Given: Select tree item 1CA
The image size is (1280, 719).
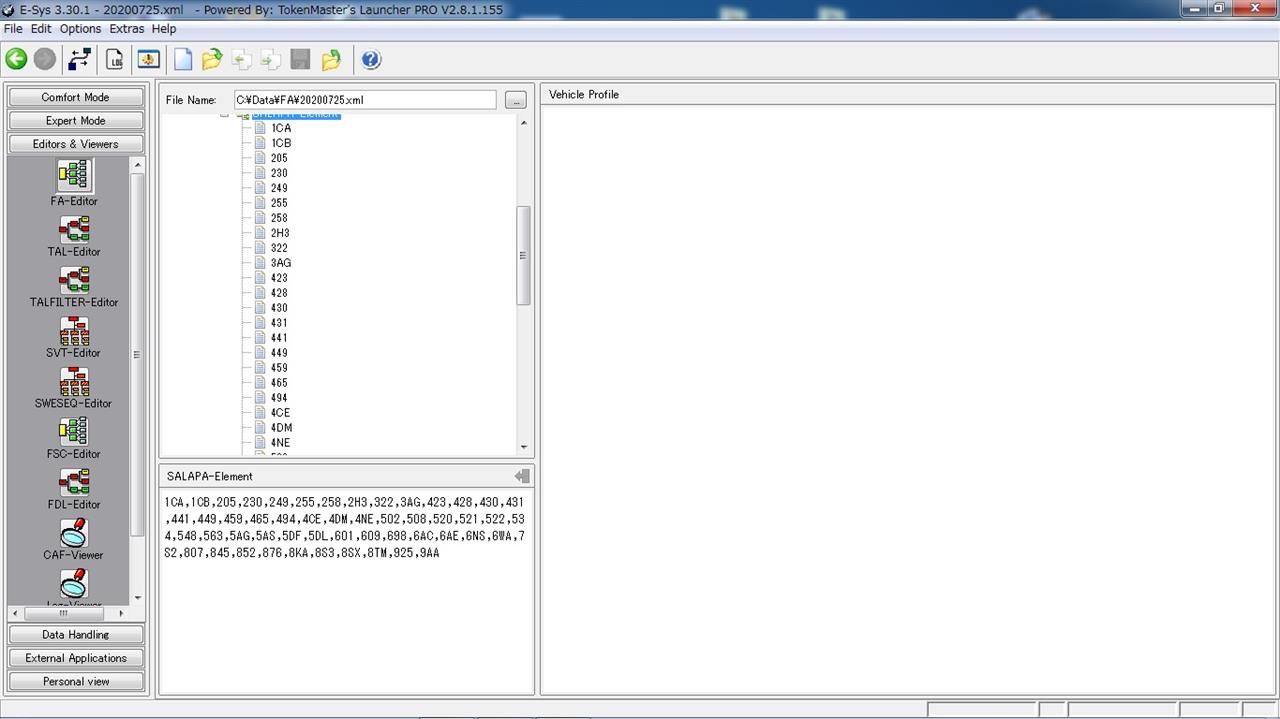Looking at the screenshot, I should pyautogui.click(x=281, y=128).
